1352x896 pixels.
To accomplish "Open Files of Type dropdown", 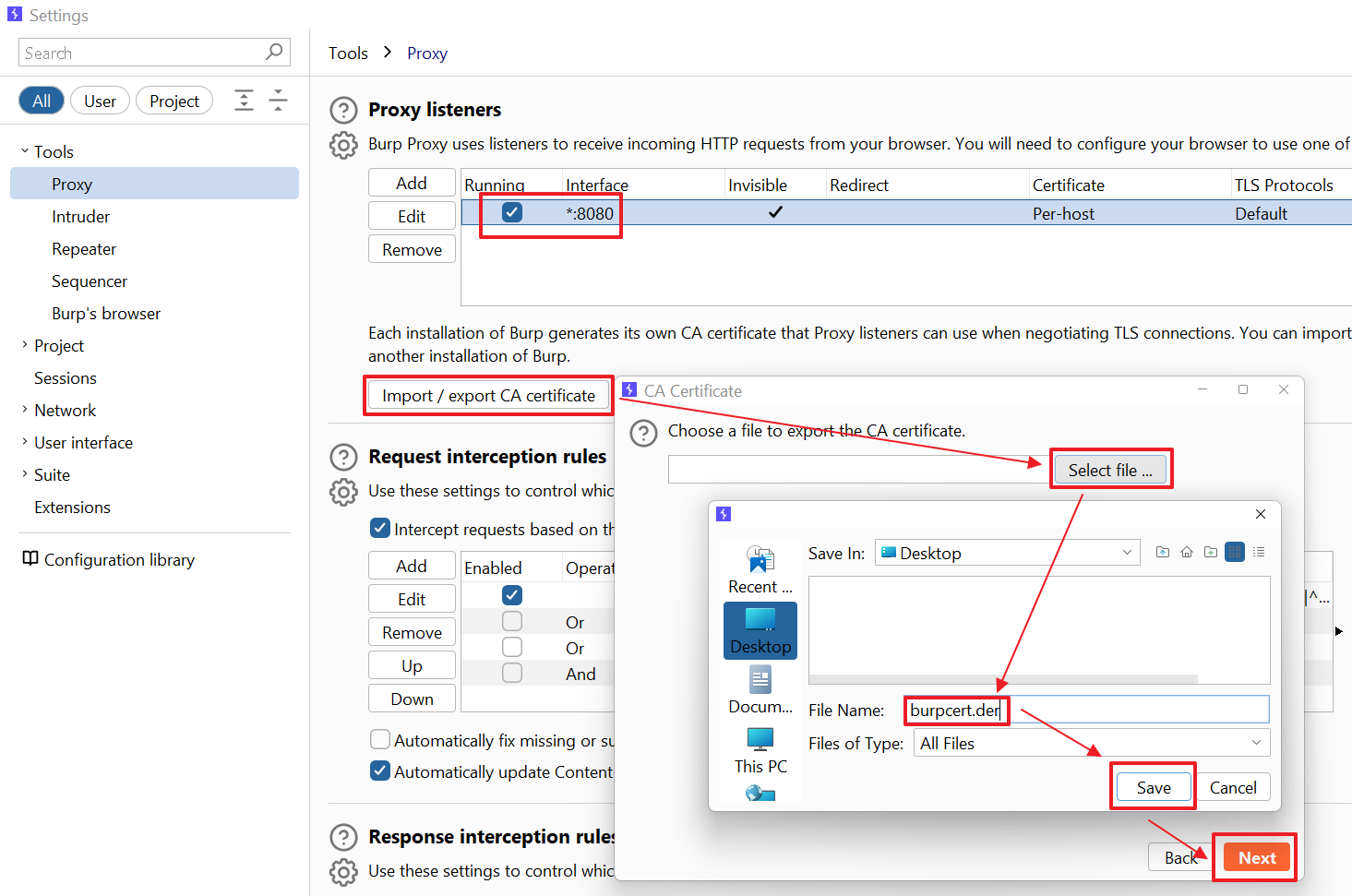I will click(x=1092, y=743).
